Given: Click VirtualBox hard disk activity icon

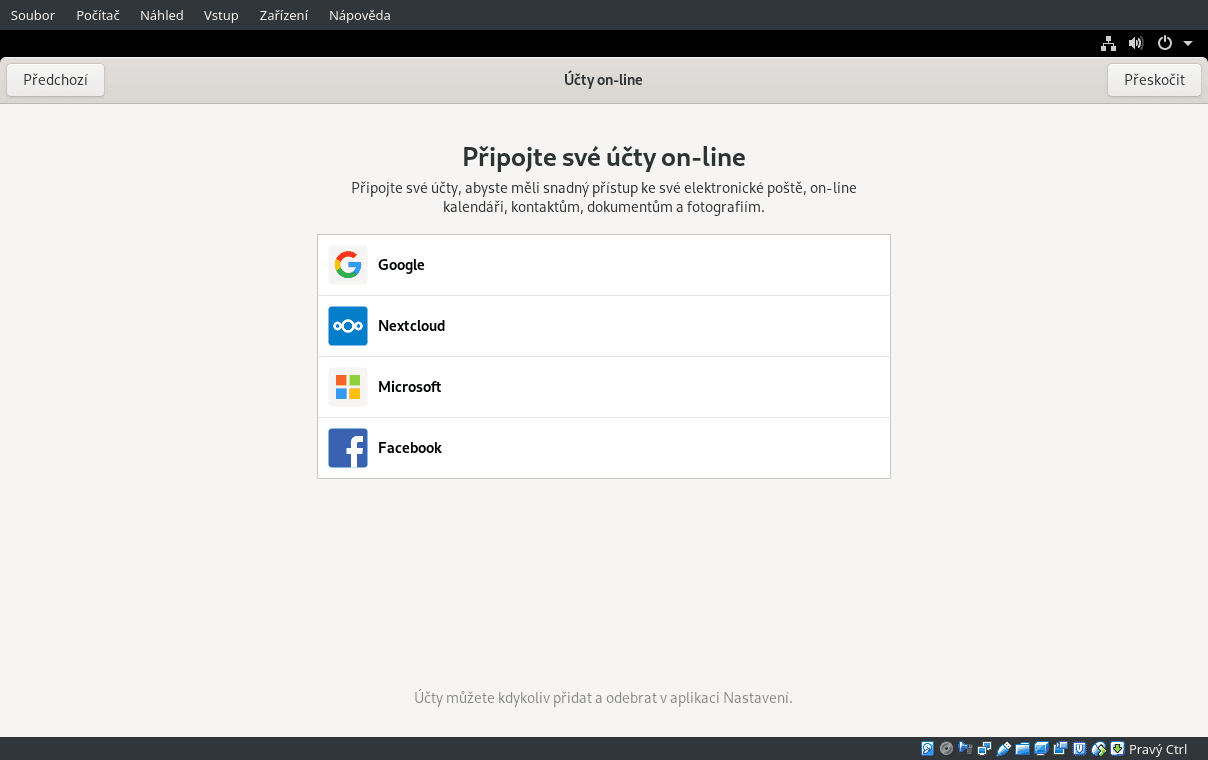Looking at the screenshot, I should tap(927, 749).
